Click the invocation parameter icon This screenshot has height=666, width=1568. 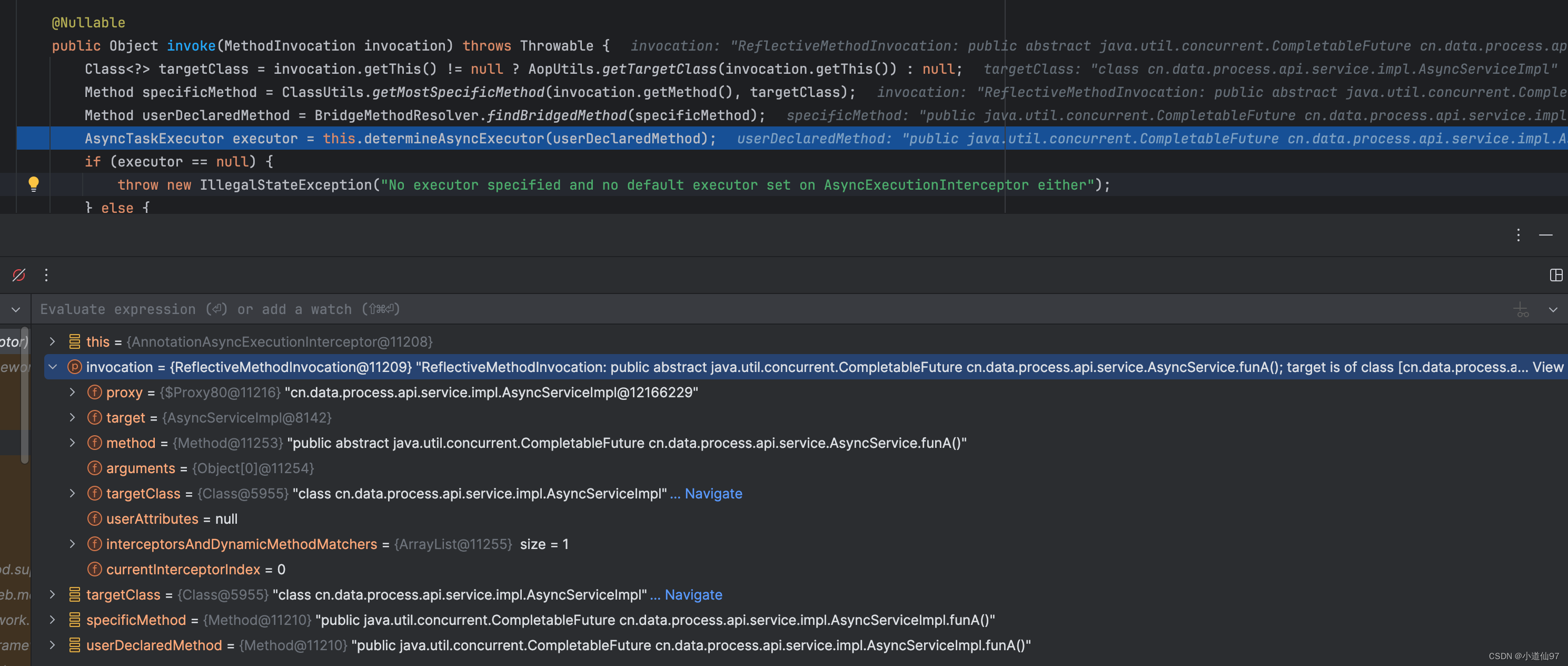74,367
